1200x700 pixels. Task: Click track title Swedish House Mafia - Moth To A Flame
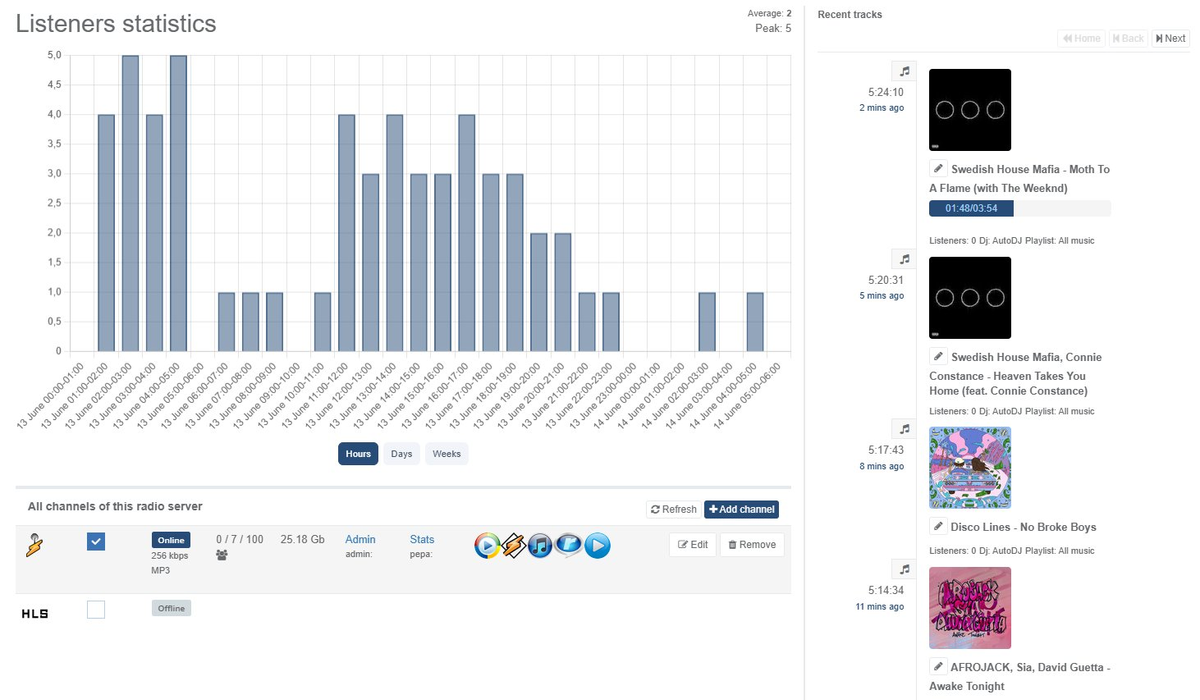(1020, 179)
